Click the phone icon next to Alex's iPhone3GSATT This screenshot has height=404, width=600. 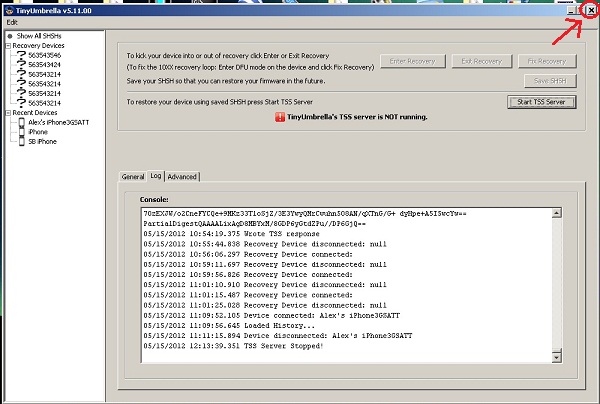[x=22, y=122]
